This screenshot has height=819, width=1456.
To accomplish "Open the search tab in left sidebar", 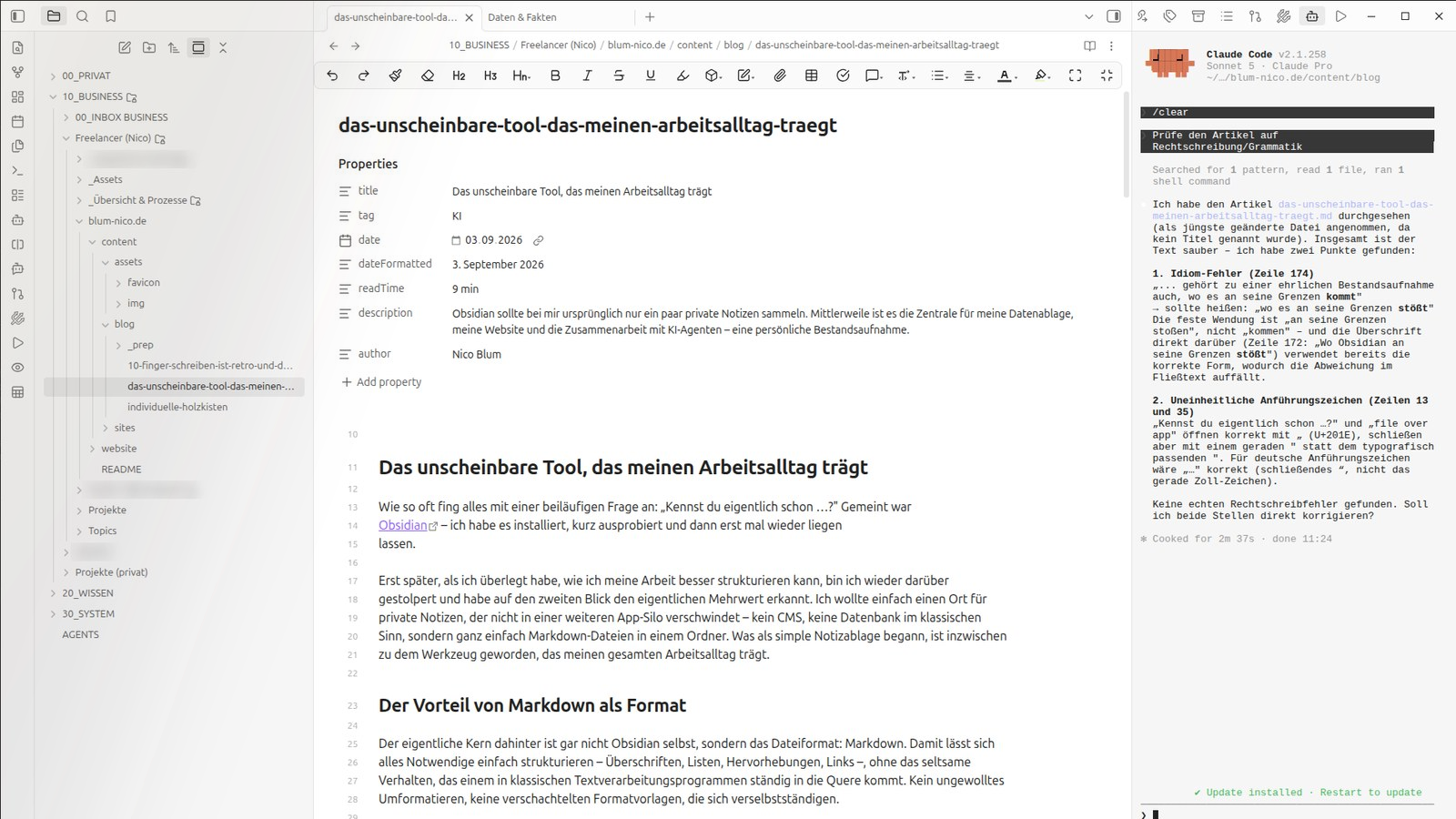I will (82, 16).
